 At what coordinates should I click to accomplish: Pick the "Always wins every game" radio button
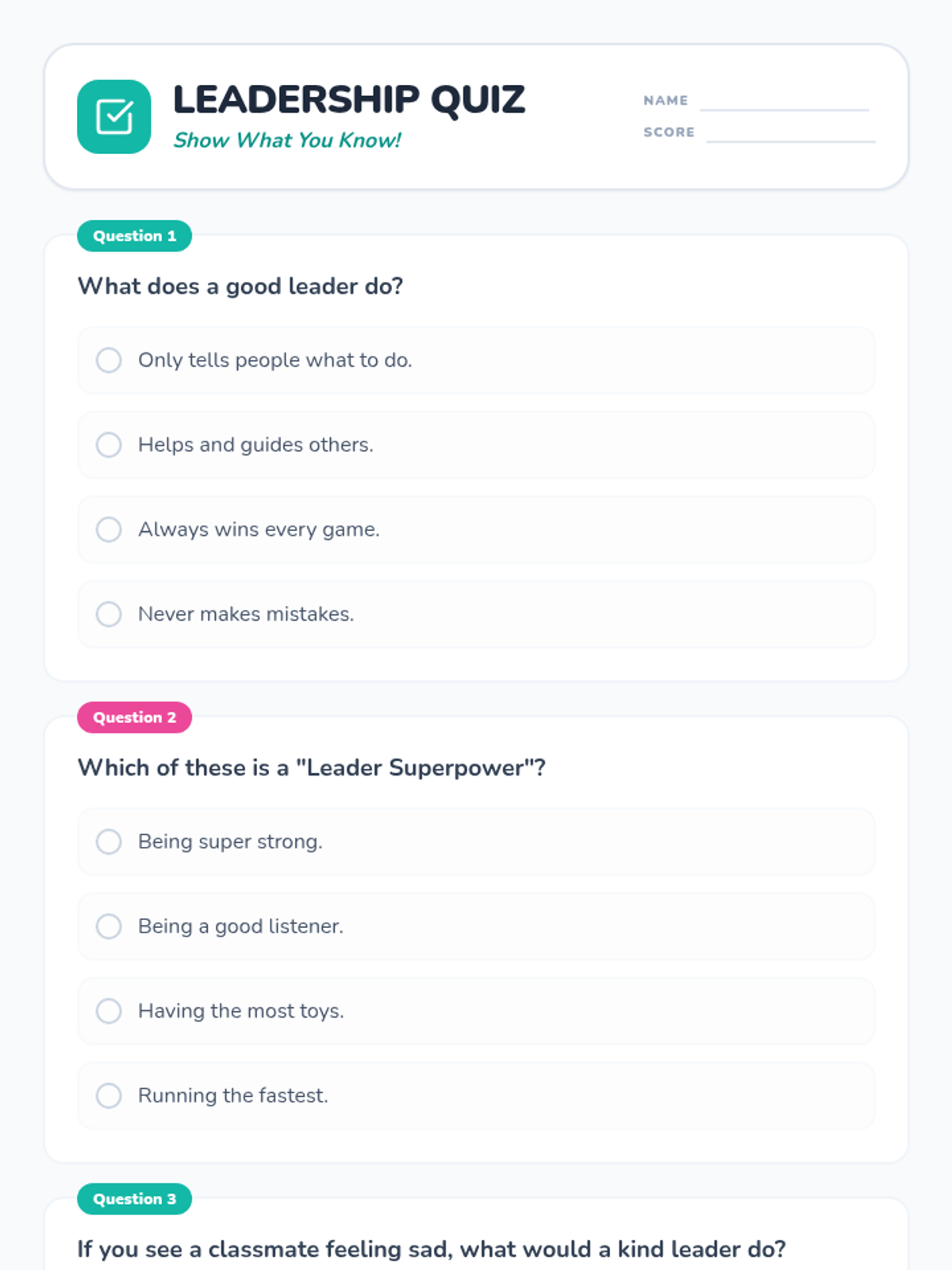109,529
